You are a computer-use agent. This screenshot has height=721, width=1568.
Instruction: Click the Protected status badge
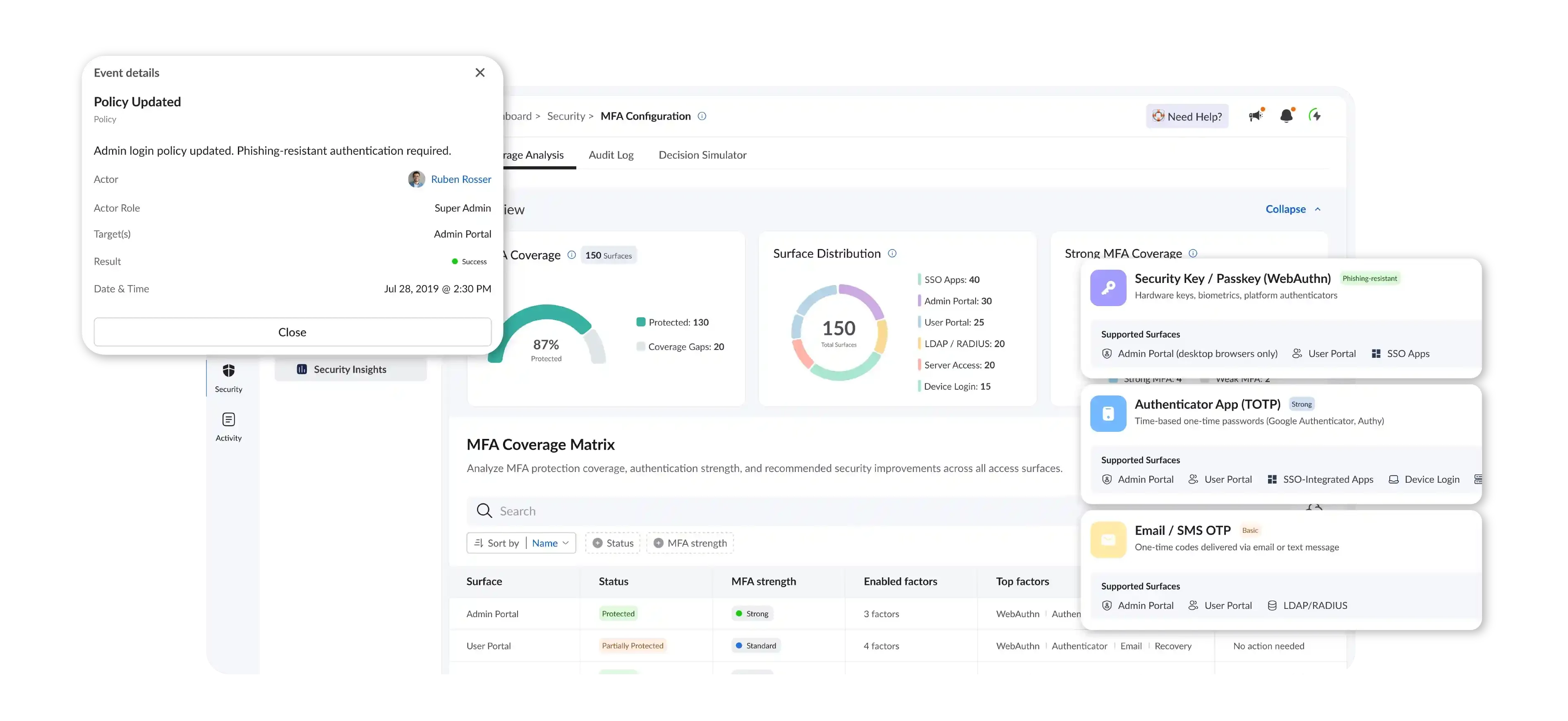(618, 613)
